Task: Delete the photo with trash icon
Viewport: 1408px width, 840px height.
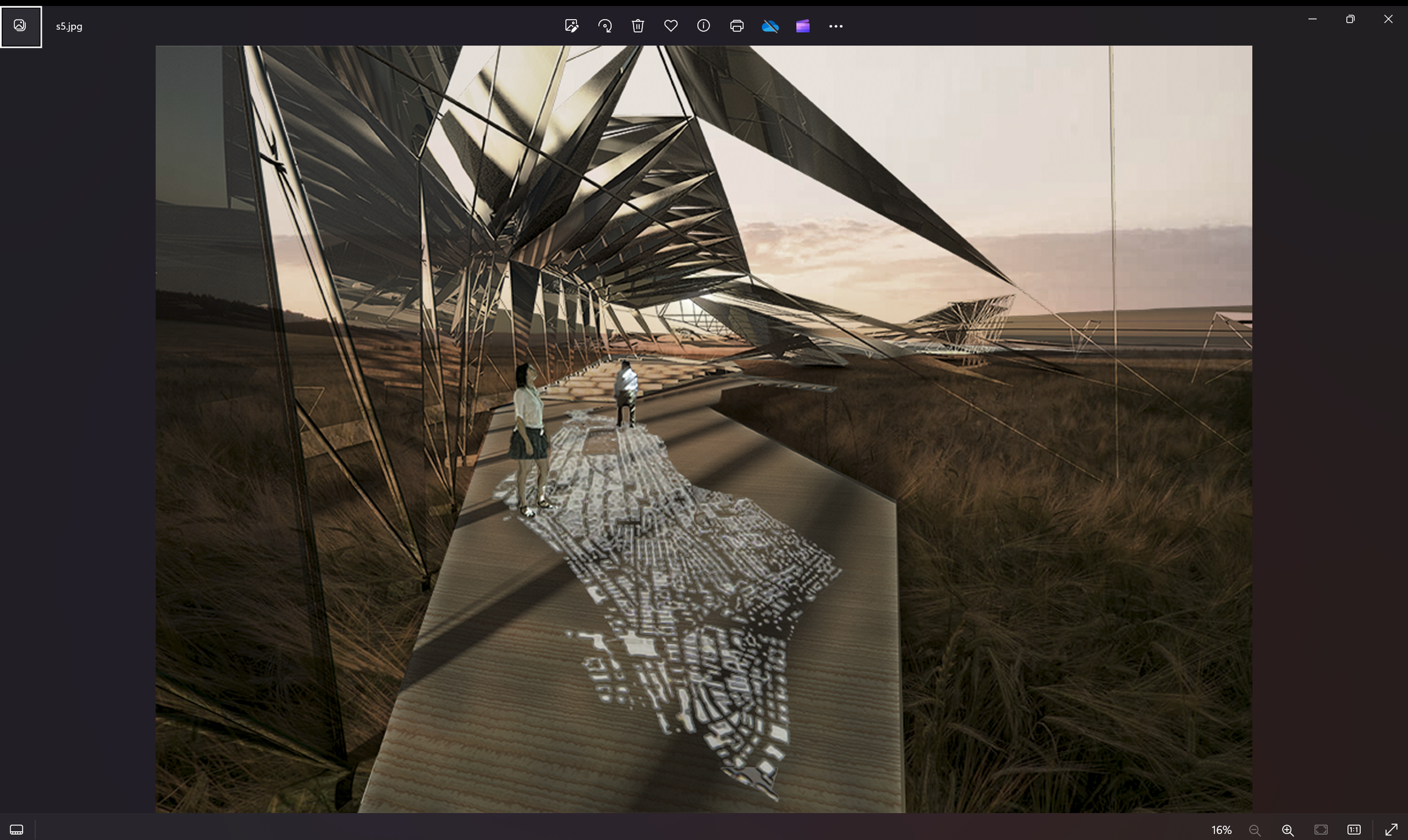Action: 638,26
